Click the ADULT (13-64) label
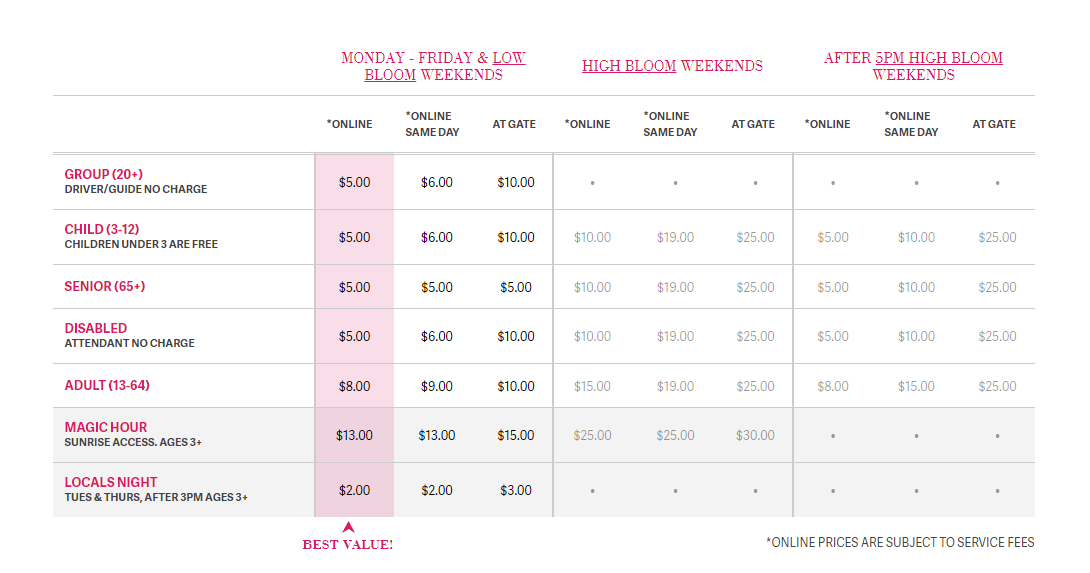The height and width of the screenshot is (573, 1090). (x=106, y=385)
